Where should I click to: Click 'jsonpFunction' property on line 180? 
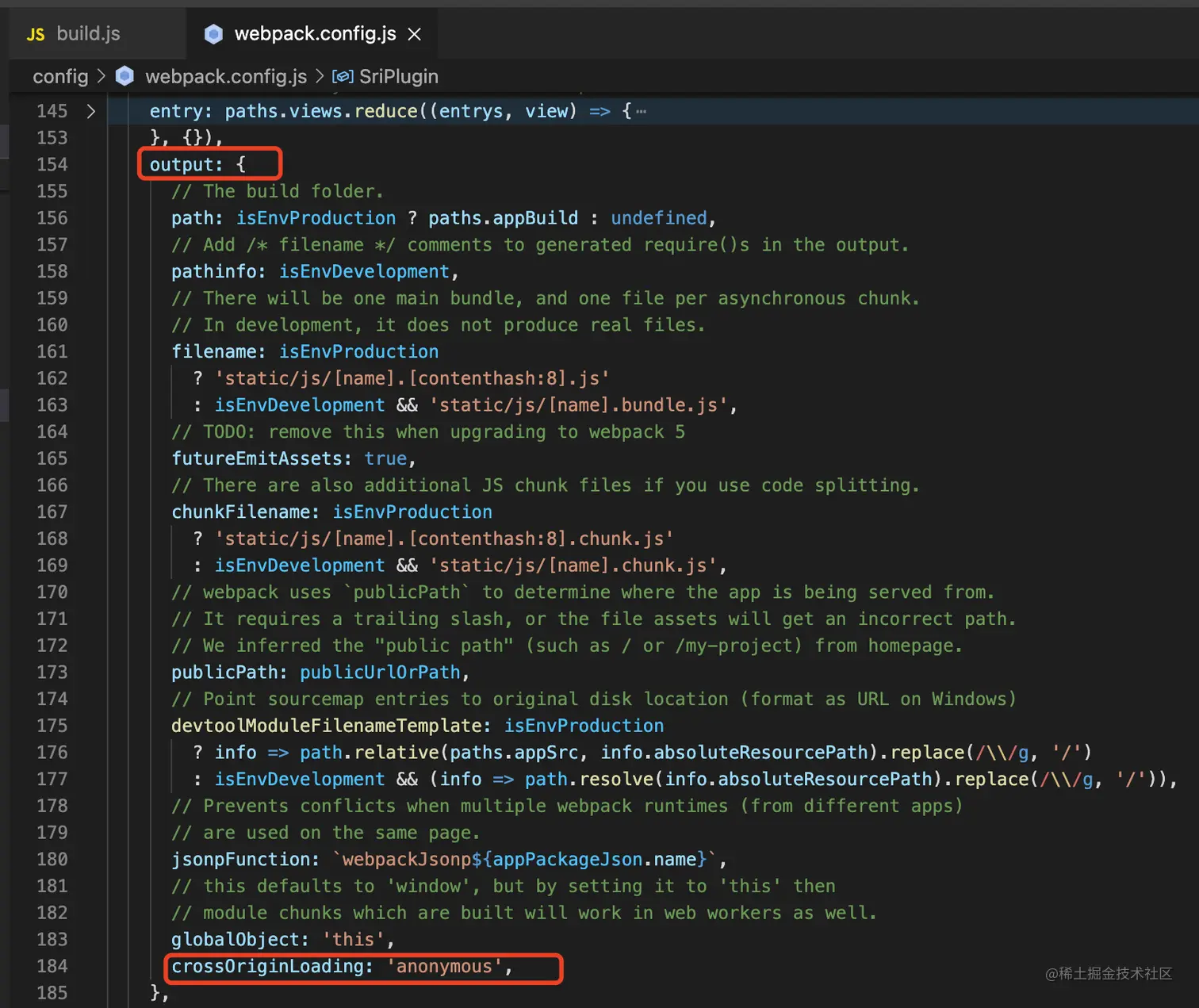coord(240,859)
